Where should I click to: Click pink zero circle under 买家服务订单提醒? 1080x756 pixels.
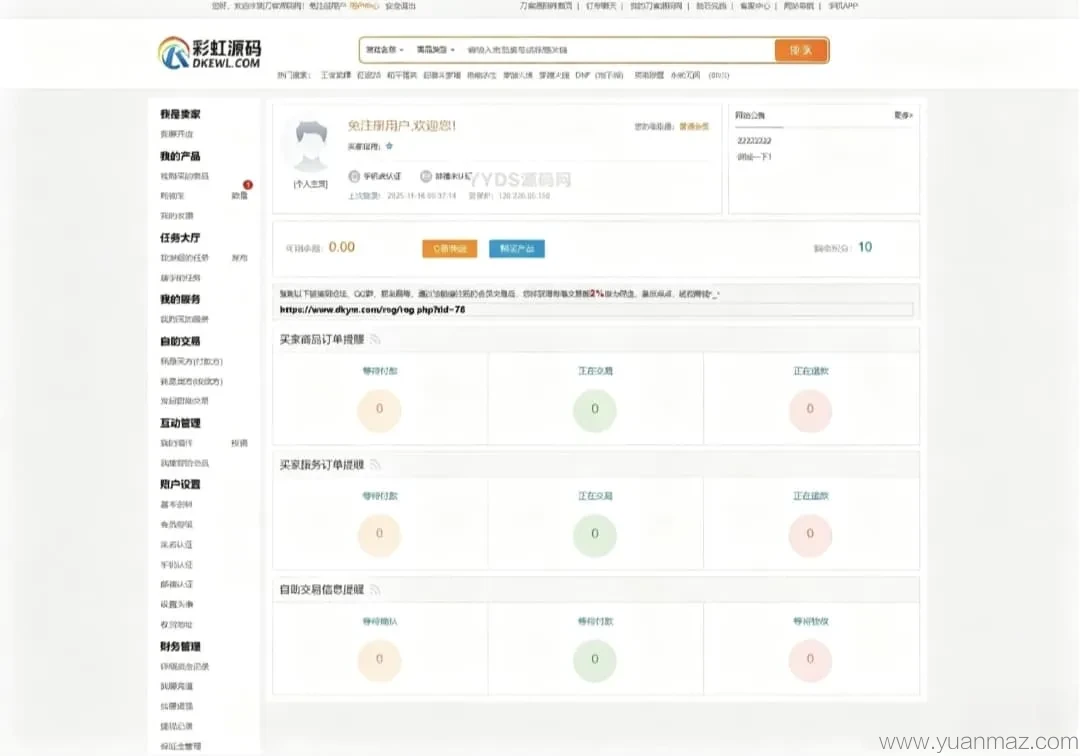pyautogui.click(x=810, y=534)
